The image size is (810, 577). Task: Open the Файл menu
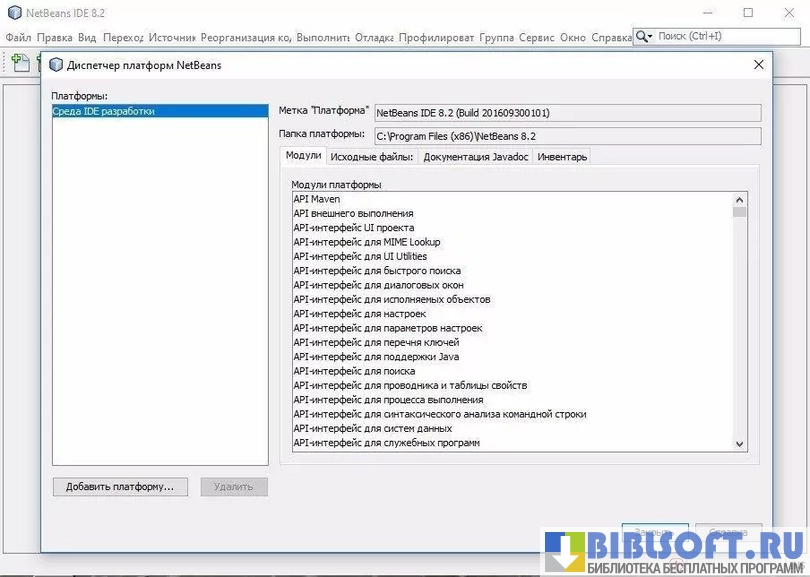click(x=18, y=37)
